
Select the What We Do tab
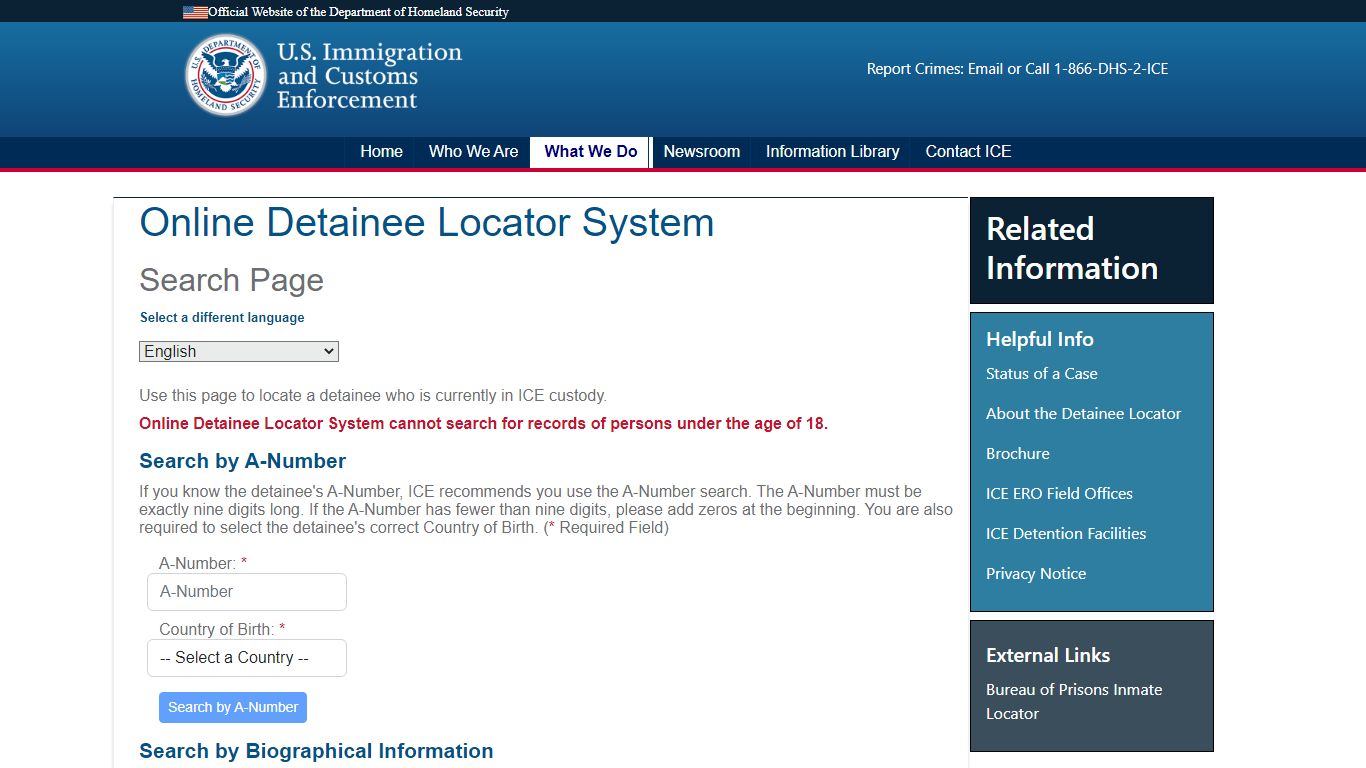click(590, 152)
